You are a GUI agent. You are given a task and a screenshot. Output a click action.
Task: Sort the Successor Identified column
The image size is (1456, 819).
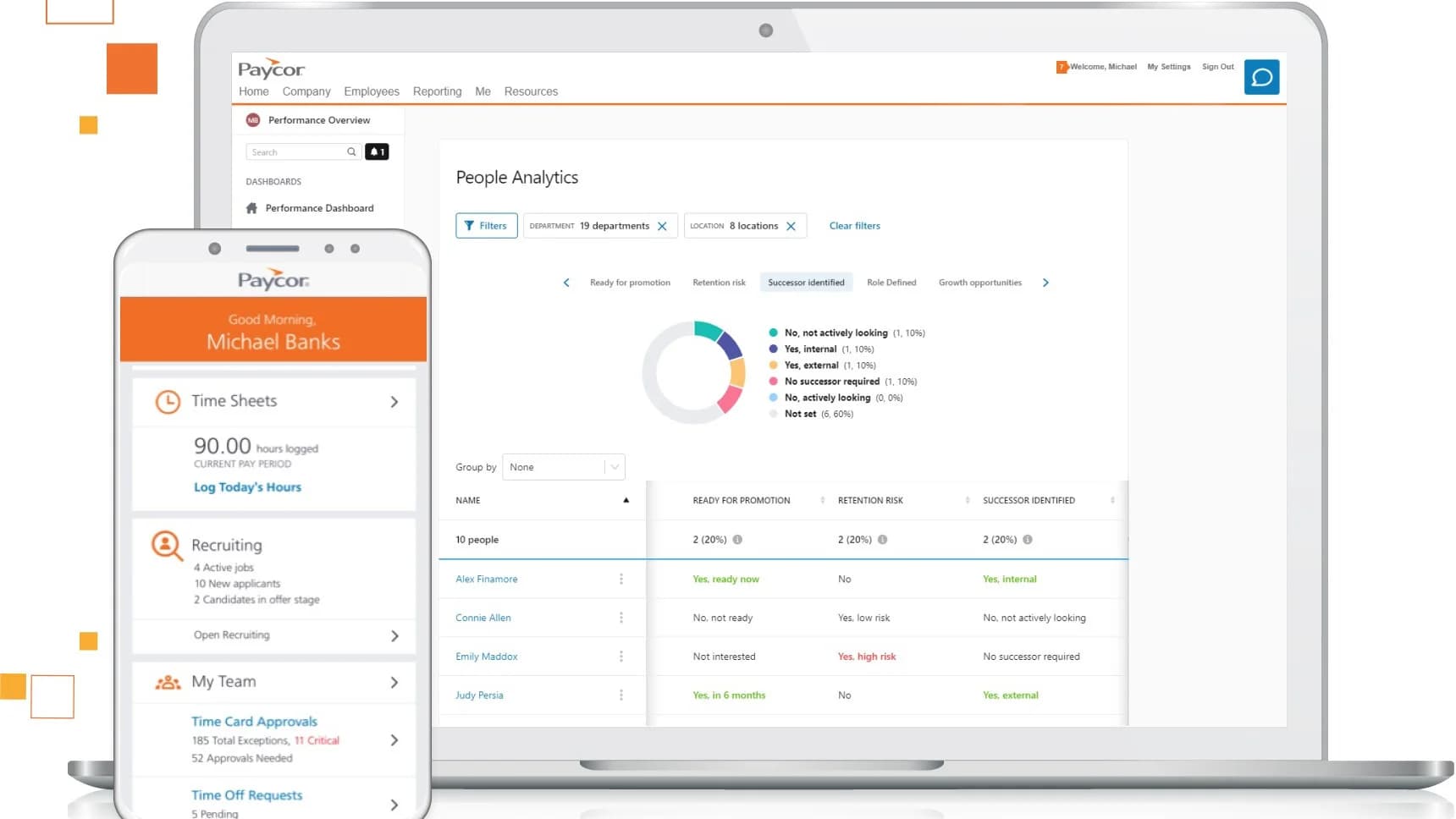pyautogui.click(x=1112, y=500)
